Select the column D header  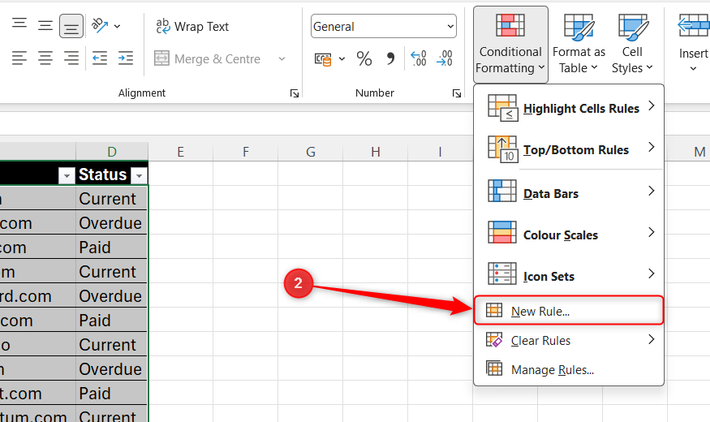[112, 152]
